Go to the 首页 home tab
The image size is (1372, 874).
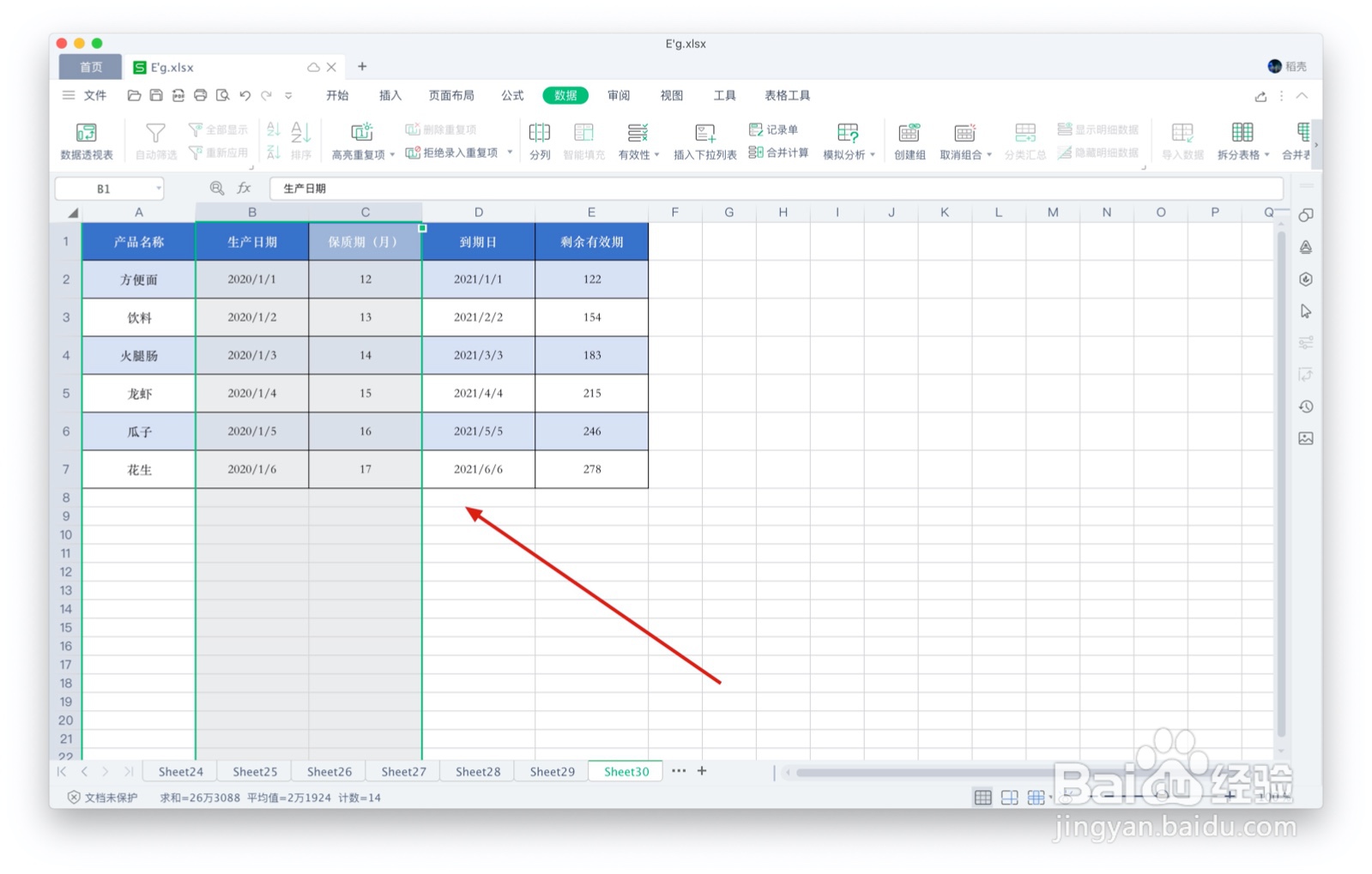(91, 67)
